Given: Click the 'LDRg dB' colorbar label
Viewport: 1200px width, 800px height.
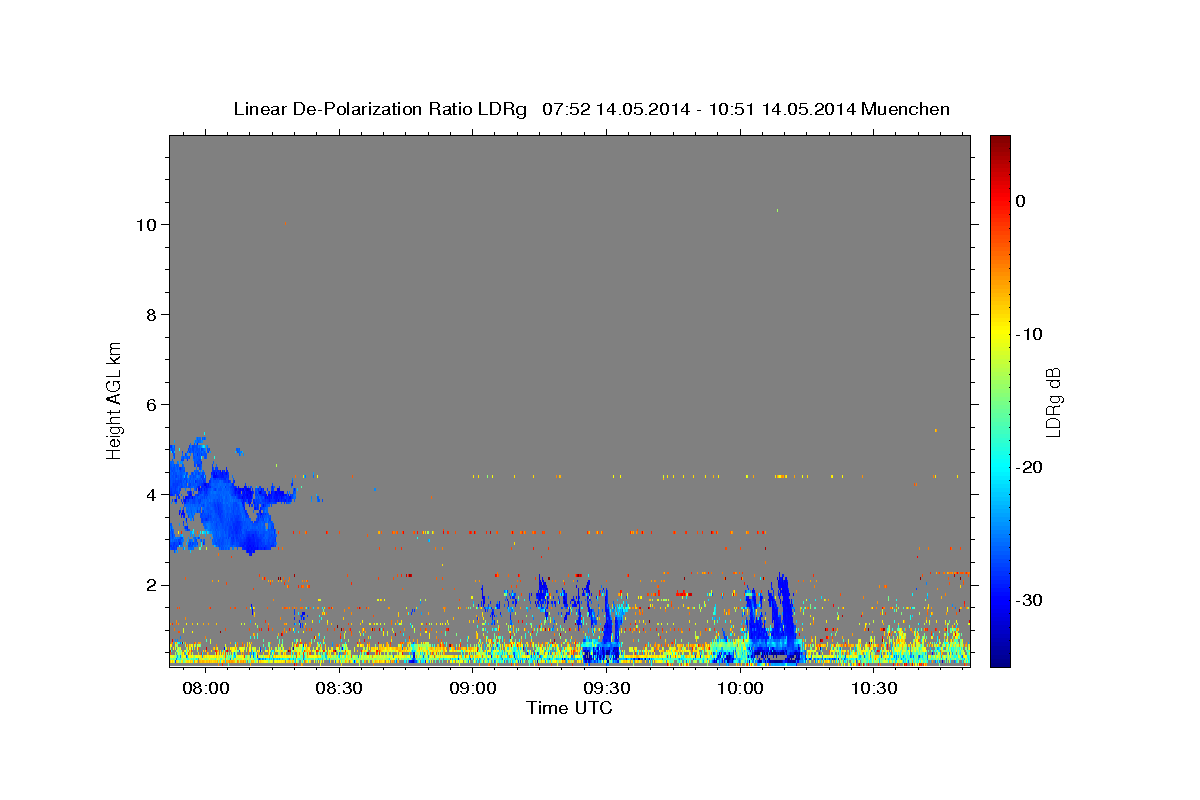Looking at the screenshot, I should [x=1053, y=401].
